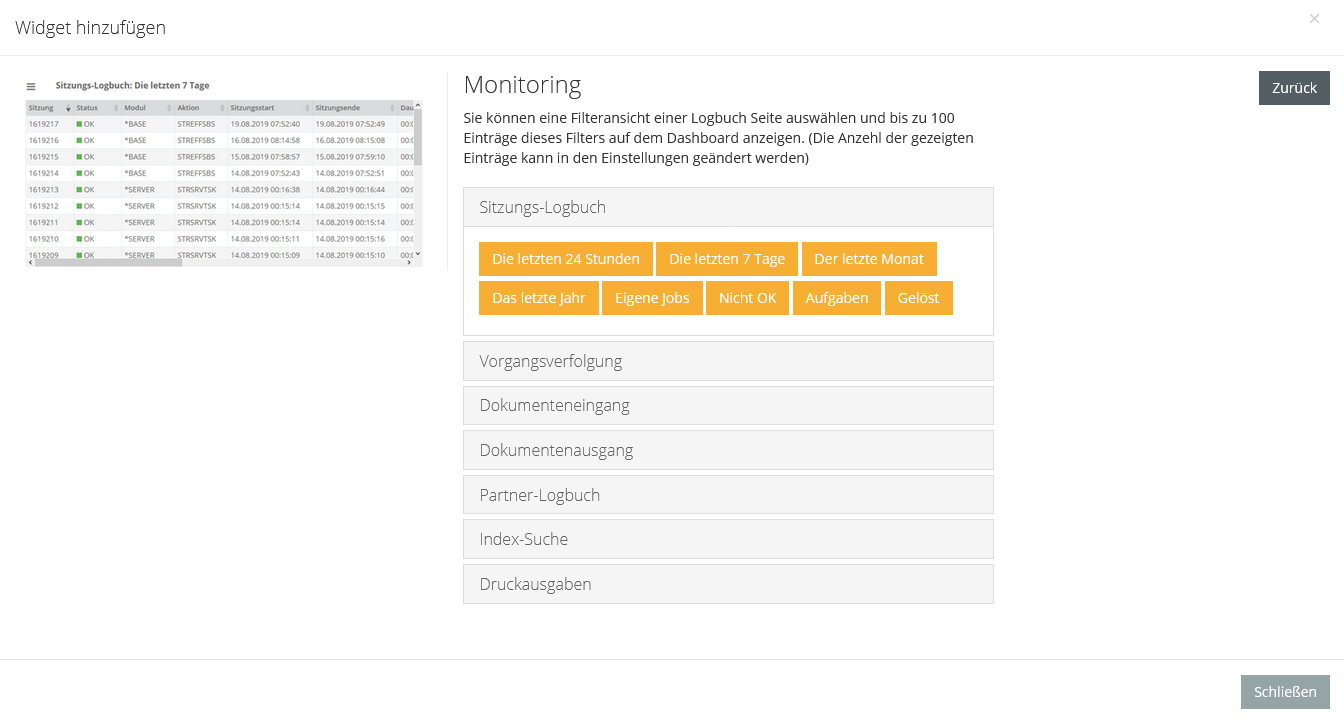Image resolution: width=1344 pixels, height=723 pixels.
Task: Choose the Eigene Jobs filter
Action: pyautogui.click(x=652, y=298)
